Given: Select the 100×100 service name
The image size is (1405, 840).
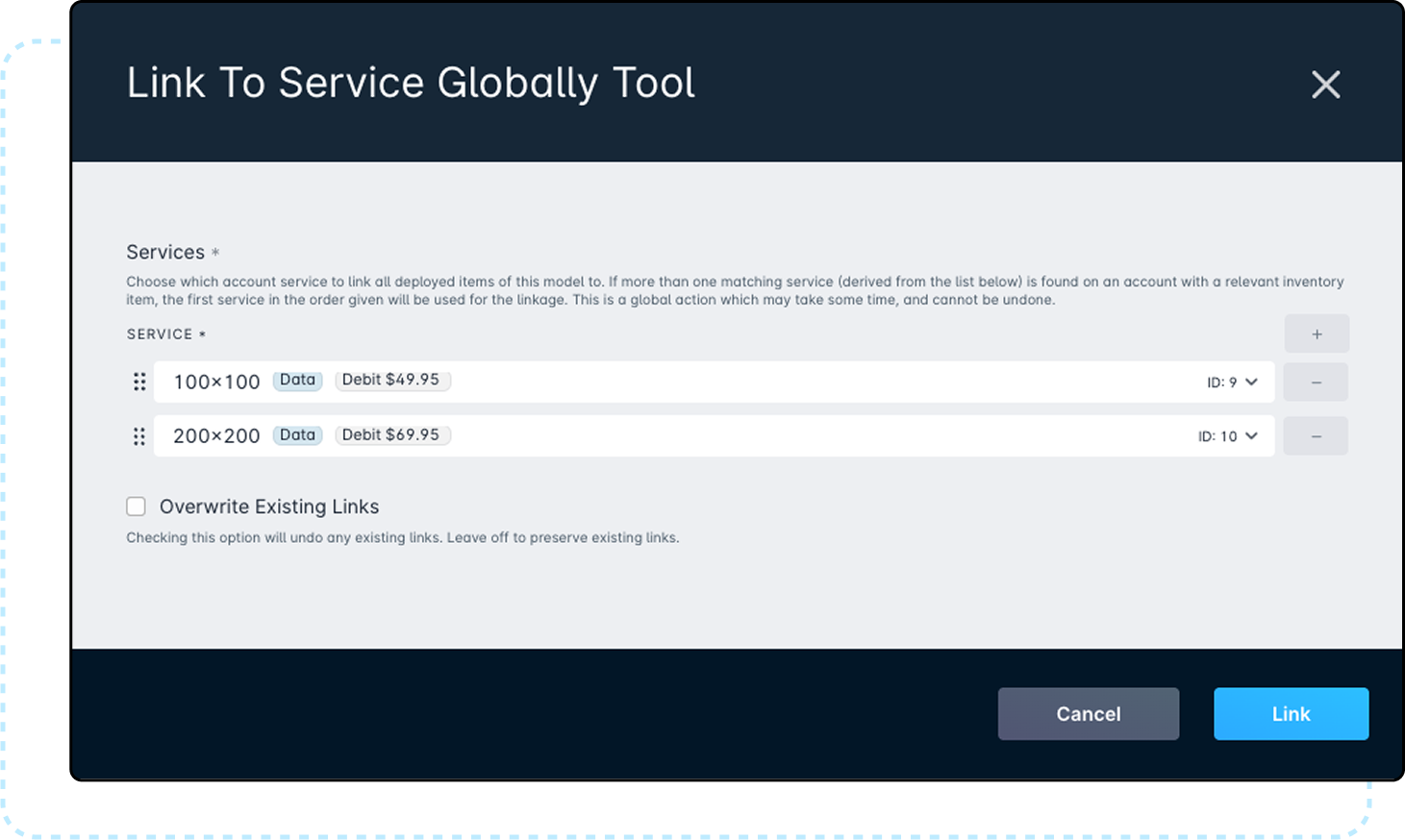Looking at the screenshot, I should [x=216, y=382].
